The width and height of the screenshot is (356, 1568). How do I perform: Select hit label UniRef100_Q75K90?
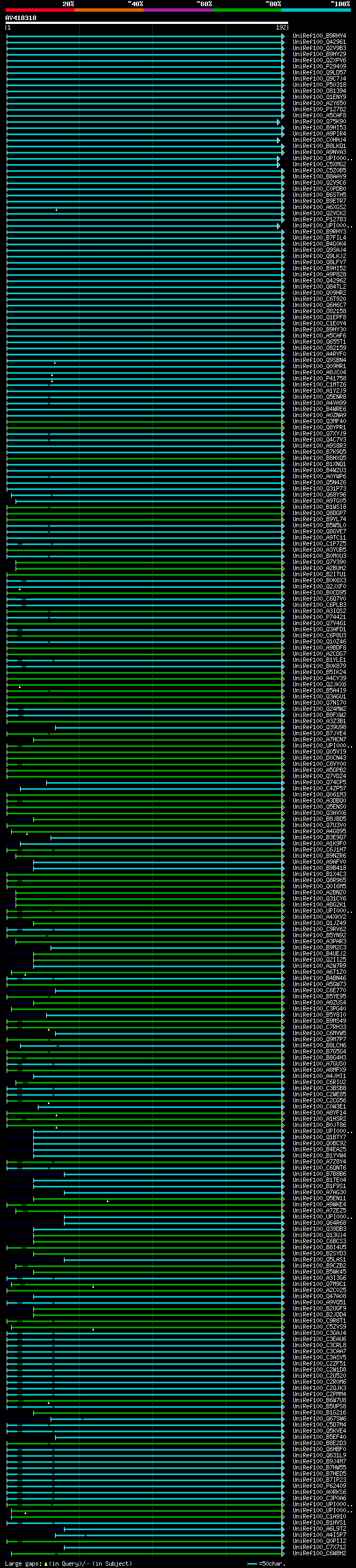pos(319,121)
